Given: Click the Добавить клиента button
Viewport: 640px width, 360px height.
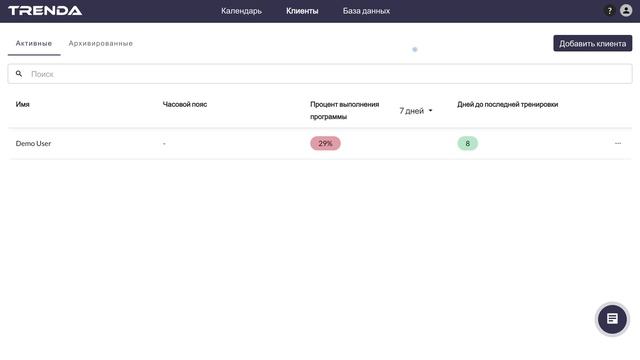Looking at the screenshot, I should 593,43.
